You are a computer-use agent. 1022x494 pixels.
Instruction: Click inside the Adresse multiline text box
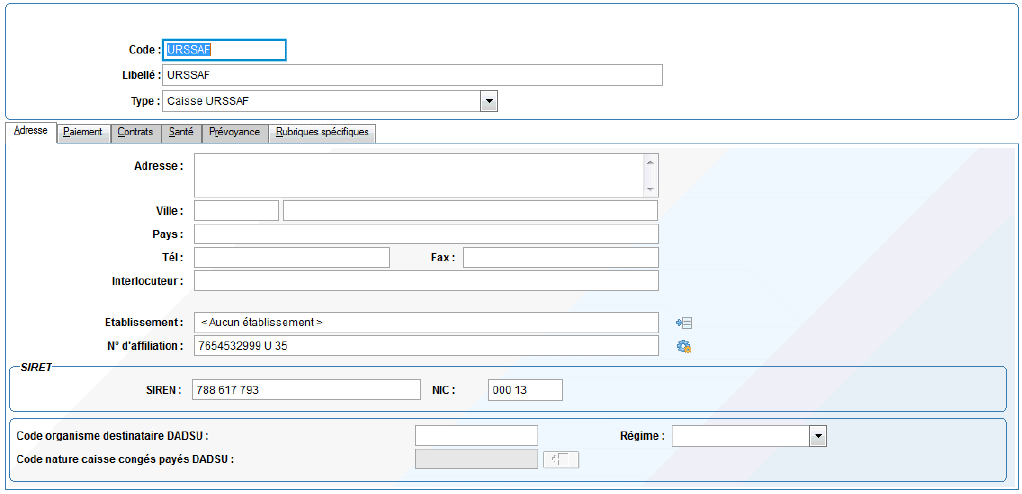click(426, 175)
